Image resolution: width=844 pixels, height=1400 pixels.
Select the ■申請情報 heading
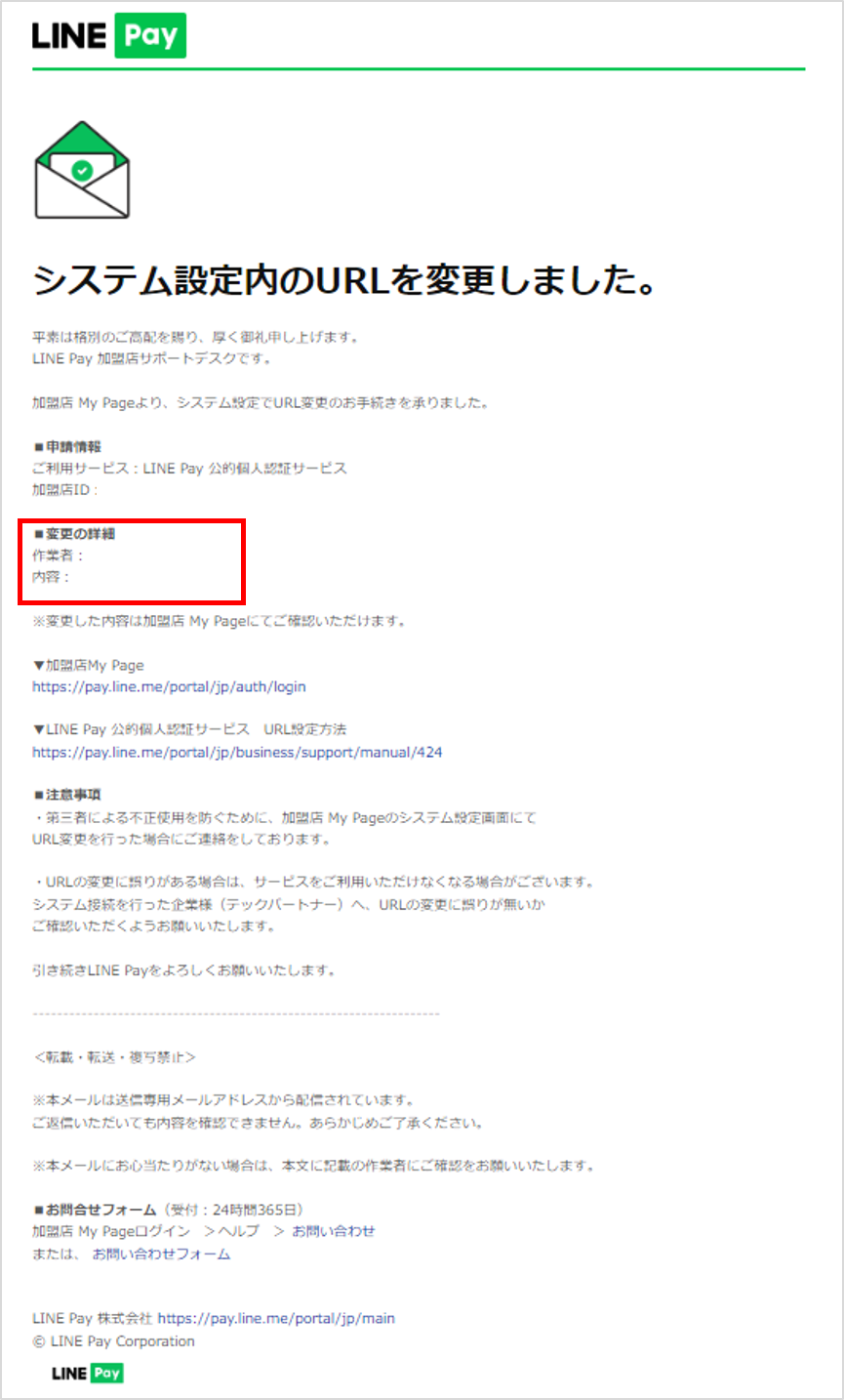point(66,446)
